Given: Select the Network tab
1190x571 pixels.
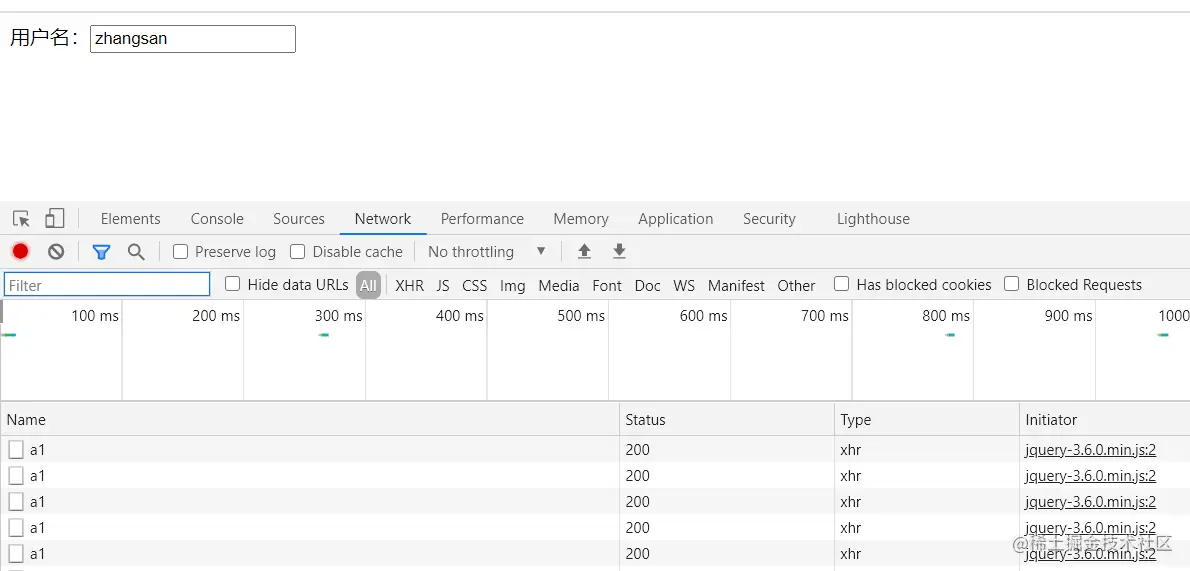Looking at the screenshot, I should coord(382,219).
